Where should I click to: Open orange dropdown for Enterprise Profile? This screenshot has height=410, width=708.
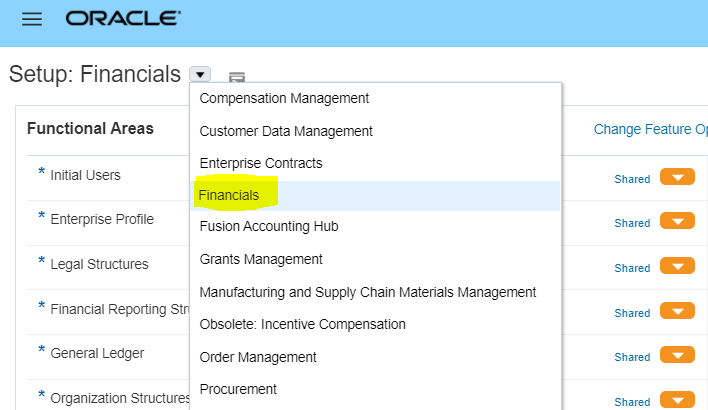coord(677,221)
